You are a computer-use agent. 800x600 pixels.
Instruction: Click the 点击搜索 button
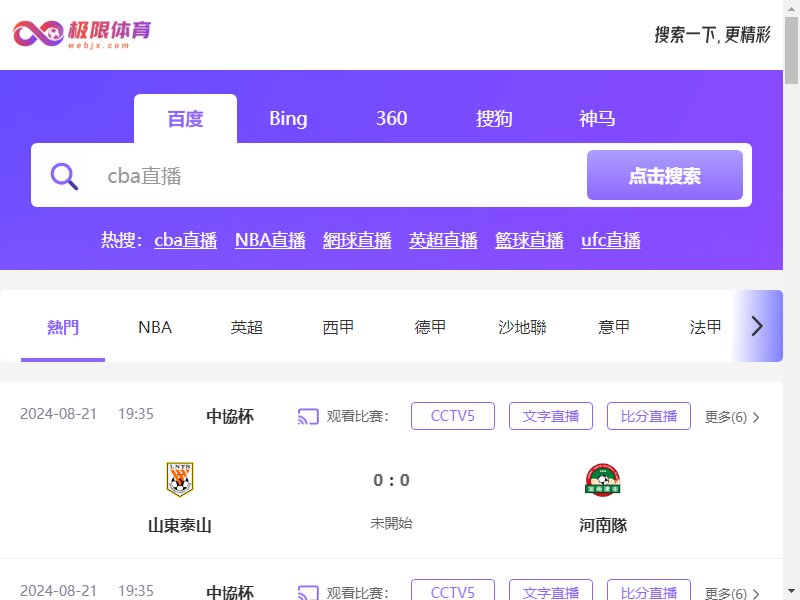665,175
